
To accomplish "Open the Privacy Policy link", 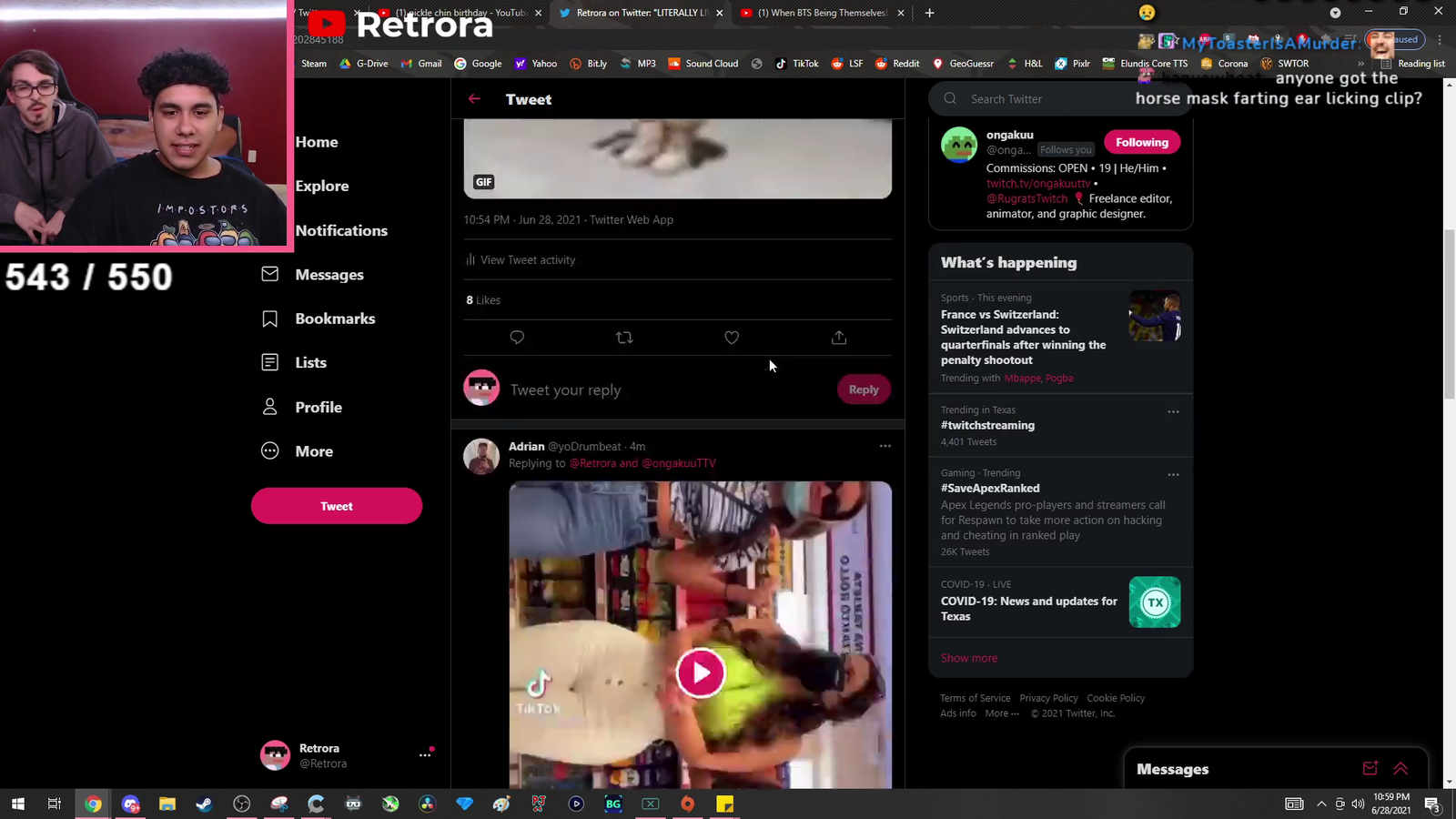I will [1048, 698].
